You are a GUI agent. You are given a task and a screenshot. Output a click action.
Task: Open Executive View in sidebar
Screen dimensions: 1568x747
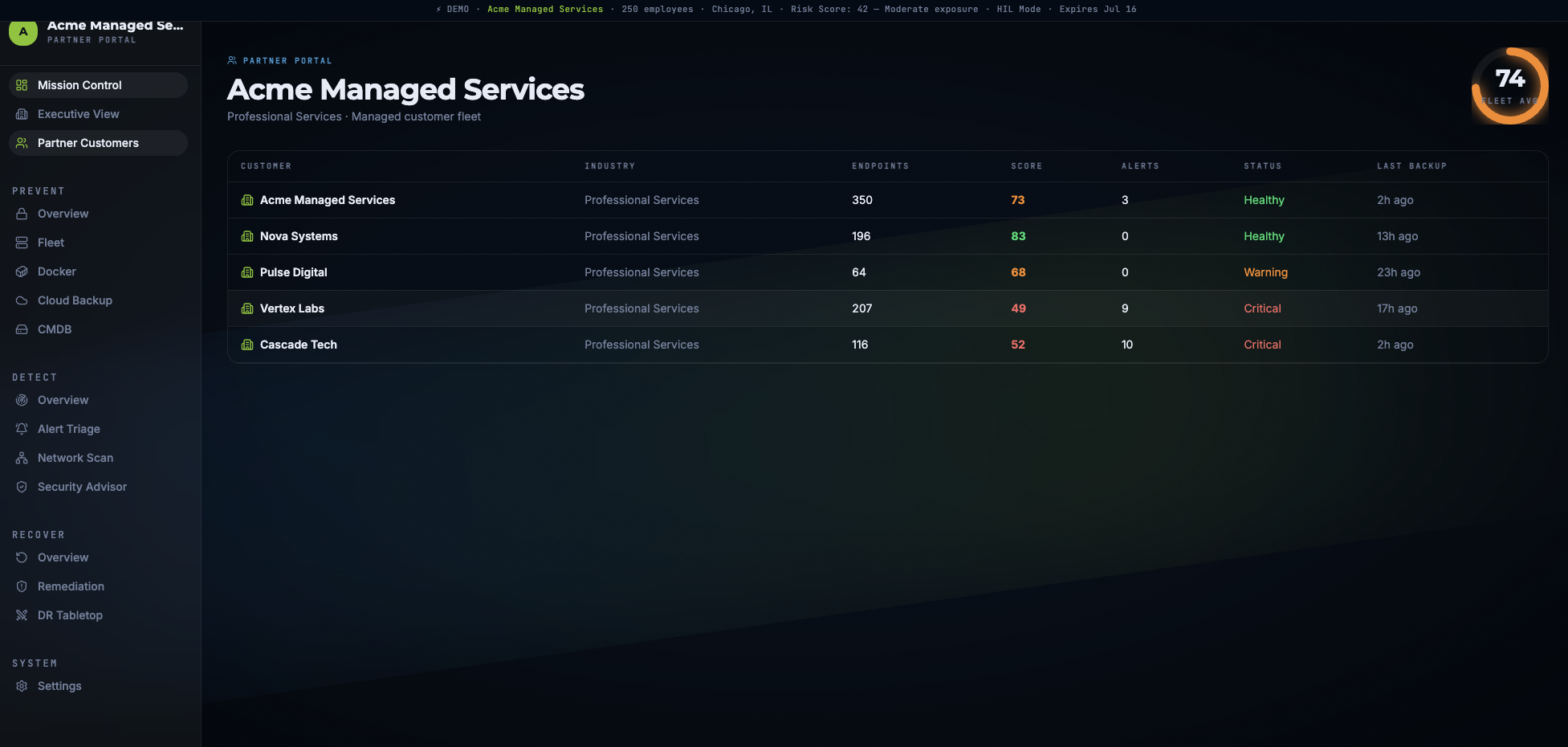98,114
